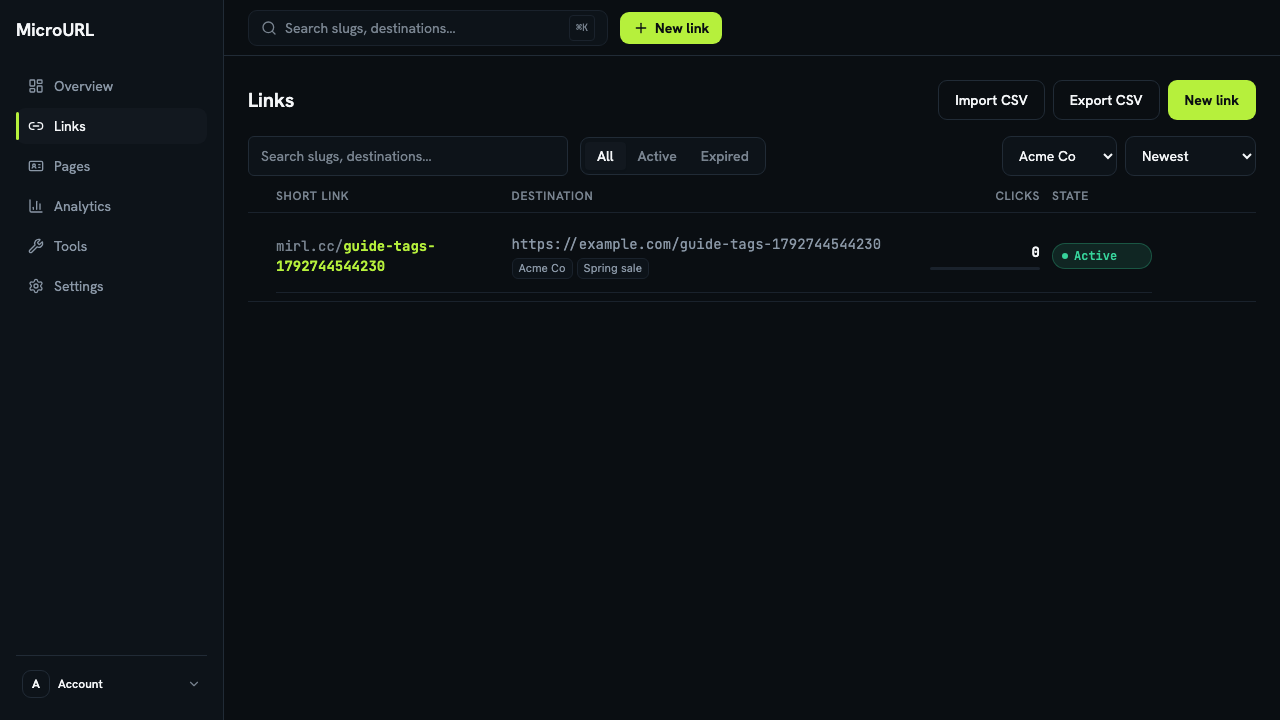Click the Account avatar letter A
The image size is (1280, 720).
point(36,684)
